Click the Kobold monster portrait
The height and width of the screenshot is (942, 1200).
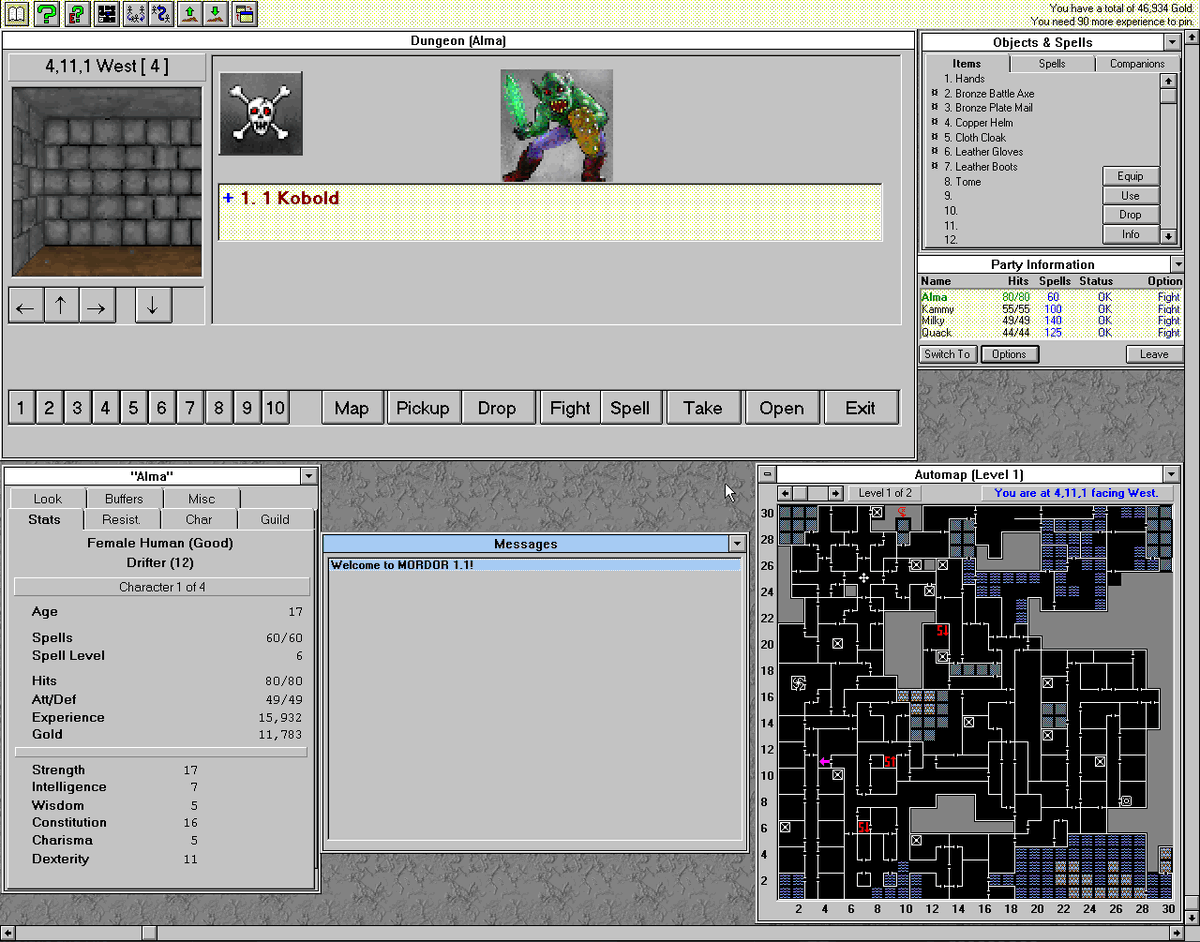click(557, 125)
